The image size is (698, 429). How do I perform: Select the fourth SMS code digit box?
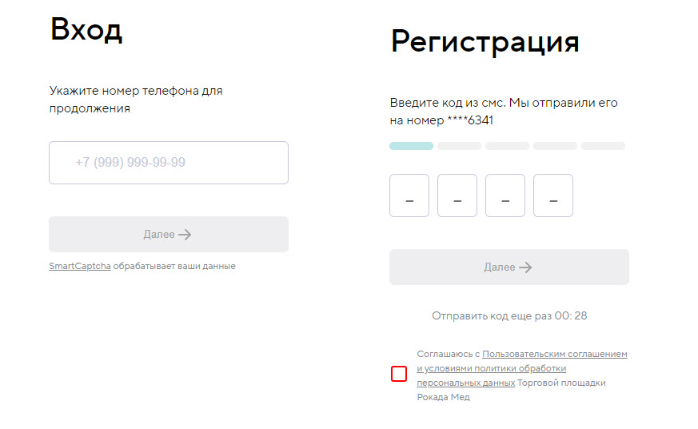(553, 195)
